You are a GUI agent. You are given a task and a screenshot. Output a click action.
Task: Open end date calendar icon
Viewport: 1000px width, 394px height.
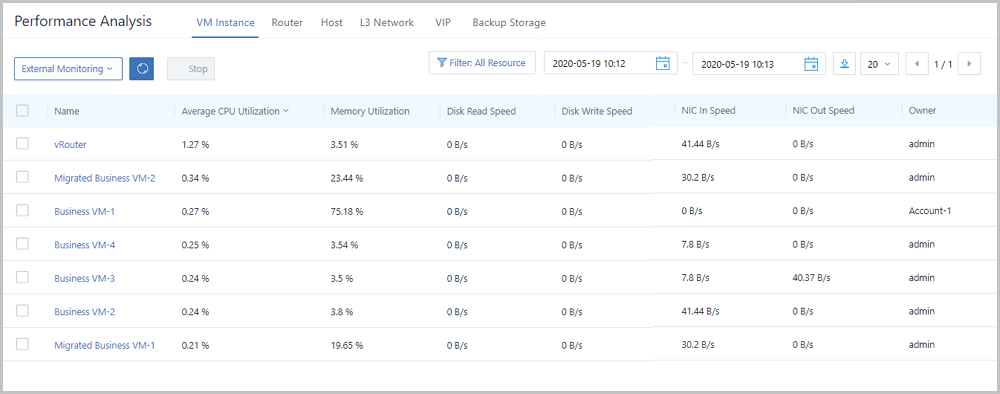pyautogui.click(x=811, y=64)
